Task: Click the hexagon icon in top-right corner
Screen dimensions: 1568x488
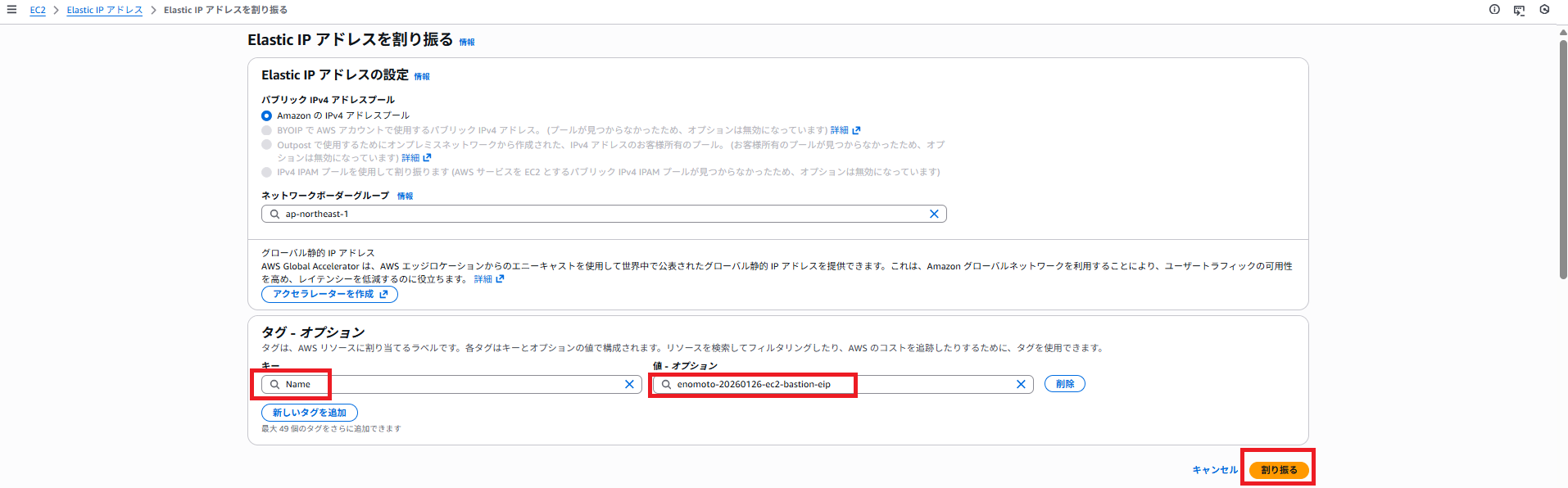Action: coord(1544,10)
